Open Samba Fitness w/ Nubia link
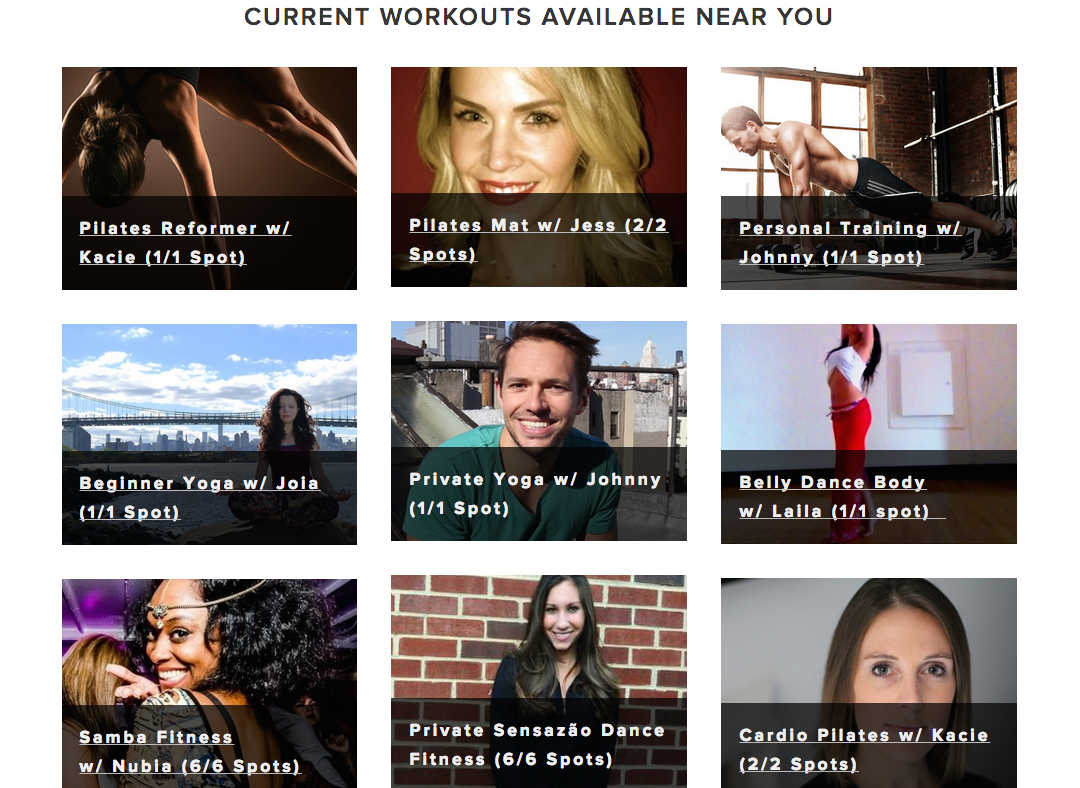 pos(189,751)
